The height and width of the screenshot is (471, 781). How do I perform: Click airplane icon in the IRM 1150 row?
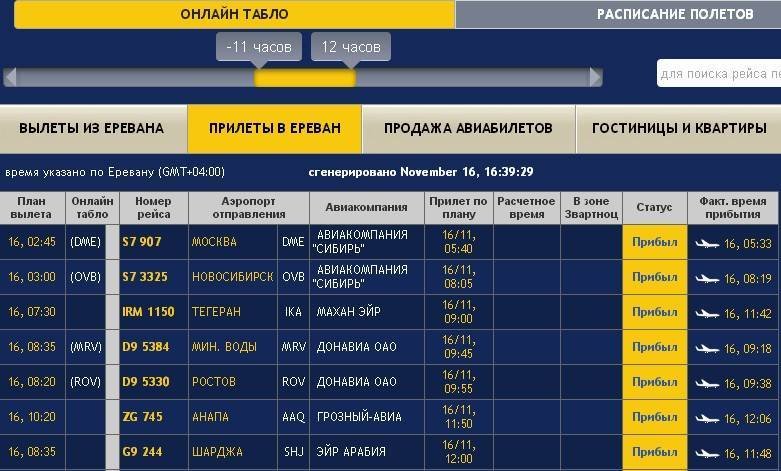click(707, 313)
